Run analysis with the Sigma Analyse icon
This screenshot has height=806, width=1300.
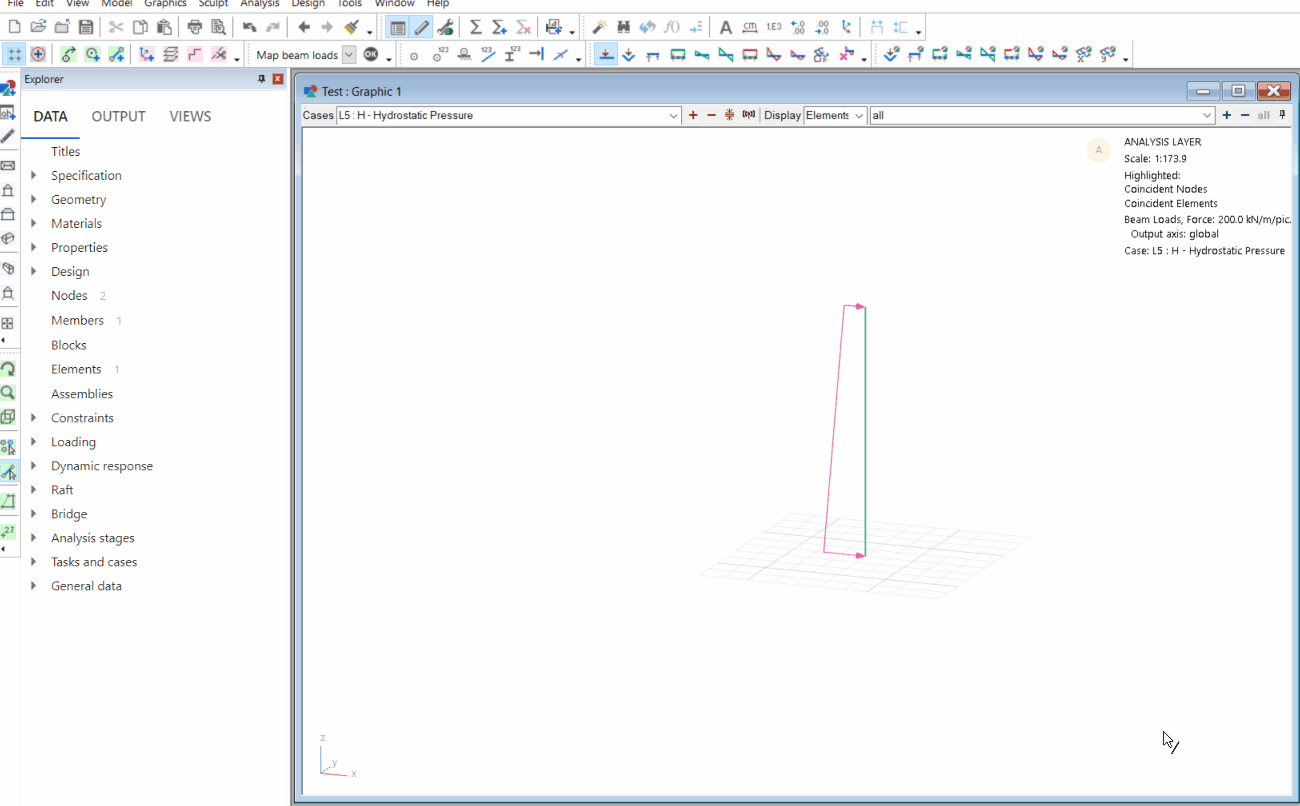click(x=475, y=27)
